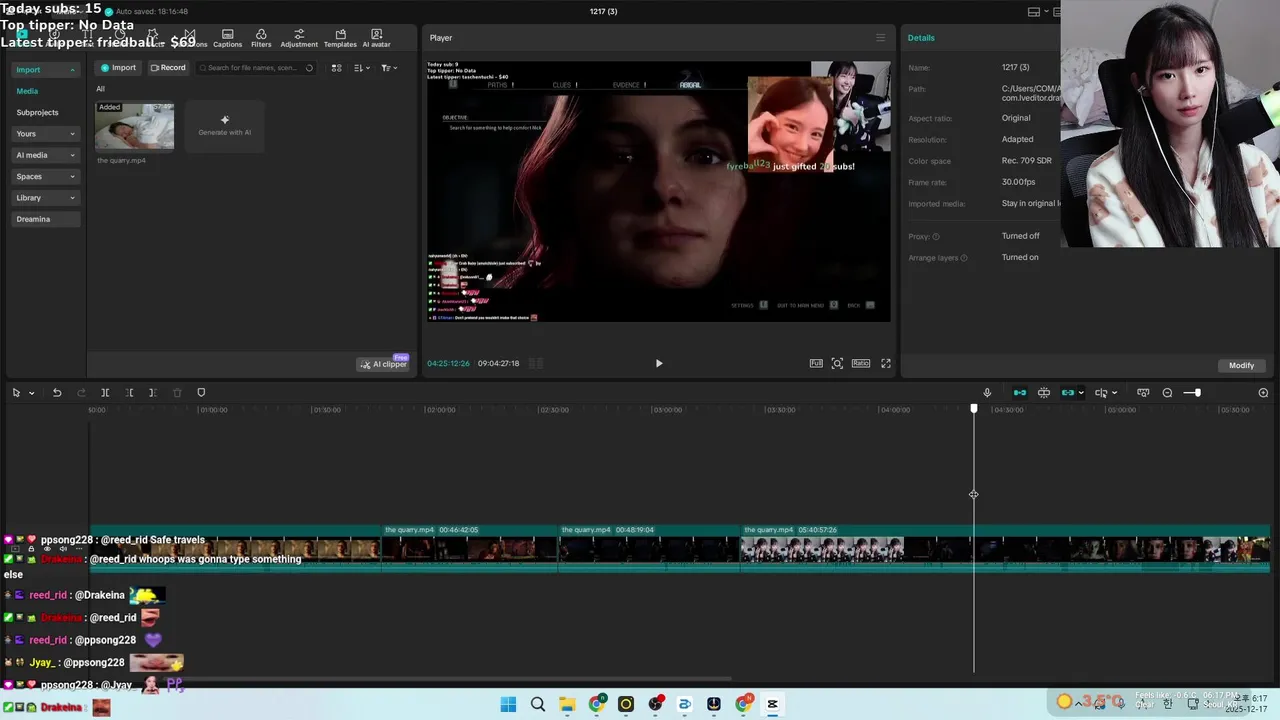Image resolution: width=1280 pixels, height=720 pixels.
Task: Click the timeline playhead handle
Action: click(974, 409)
